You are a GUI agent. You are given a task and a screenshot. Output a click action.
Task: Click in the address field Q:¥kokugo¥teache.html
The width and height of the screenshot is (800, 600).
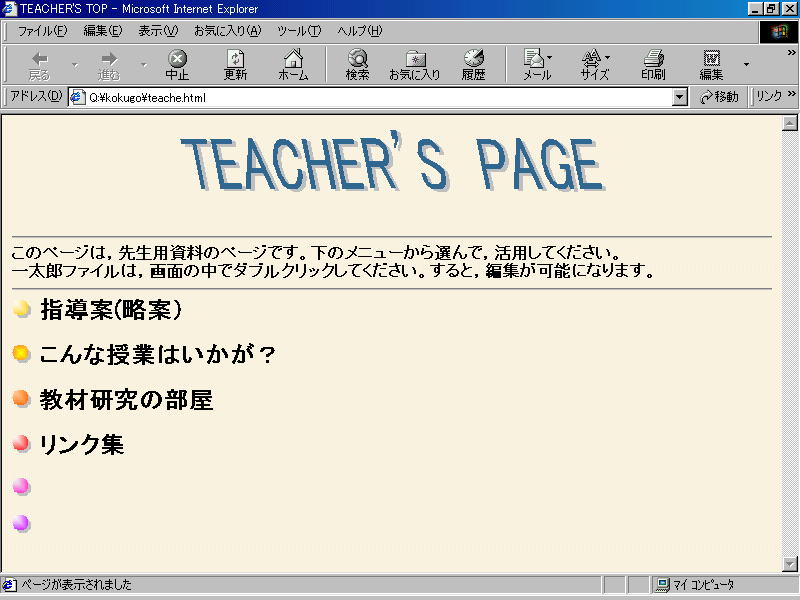378,97
